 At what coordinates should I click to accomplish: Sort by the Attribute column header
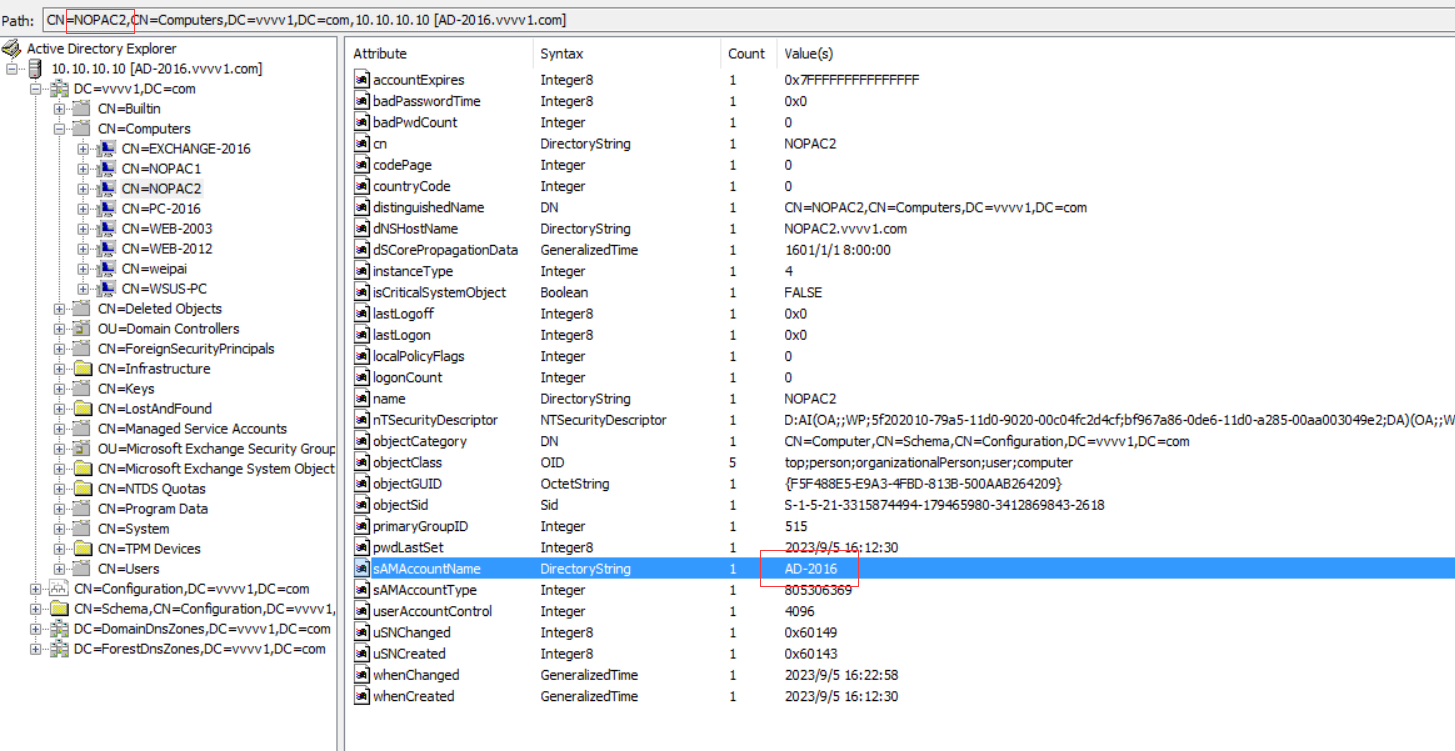(x=439, y=54)
